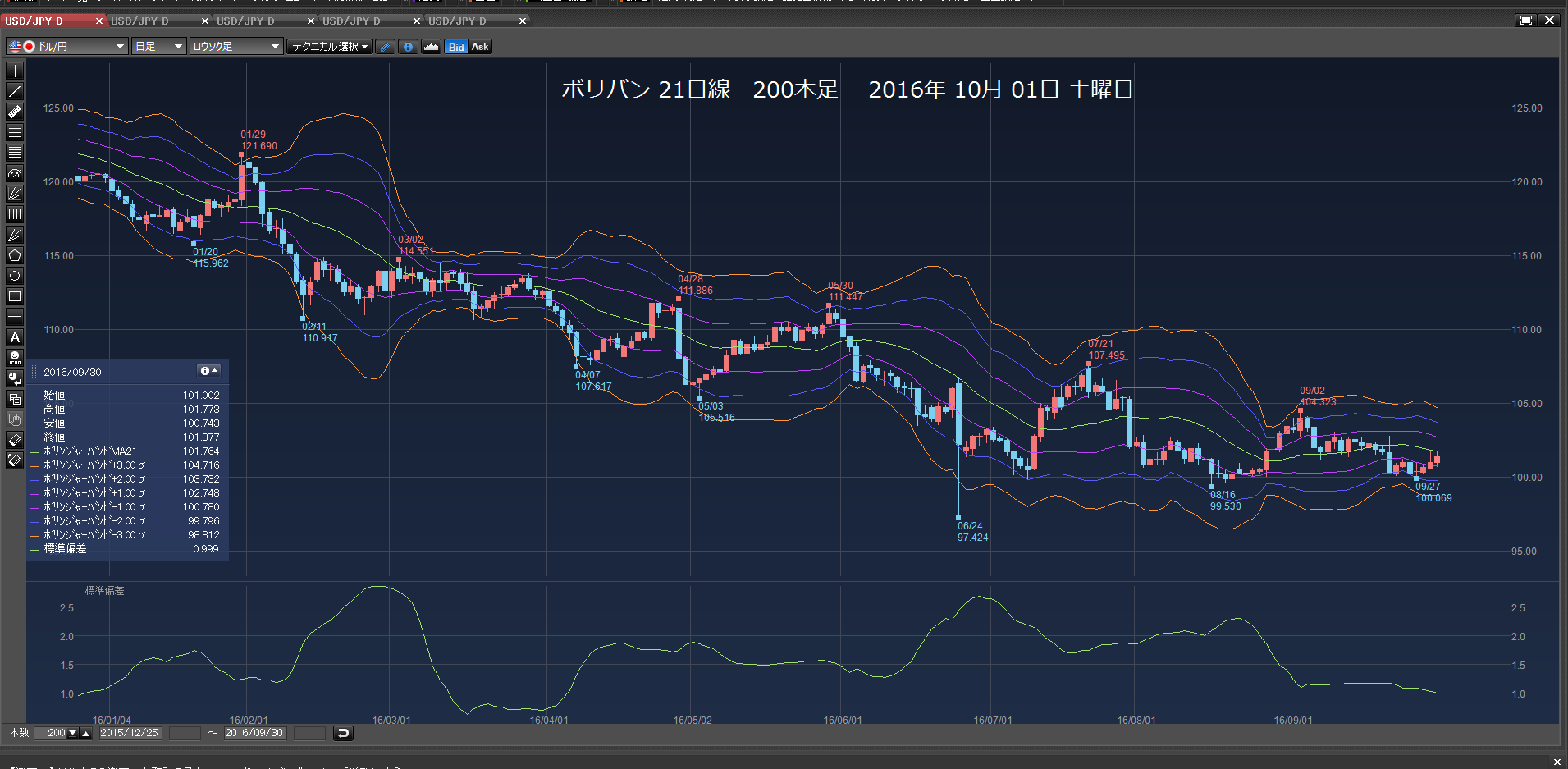Select the three horizontal lines tool
Screen dimensions: 1568x769
pyautogui.click(x=15, y=132)
